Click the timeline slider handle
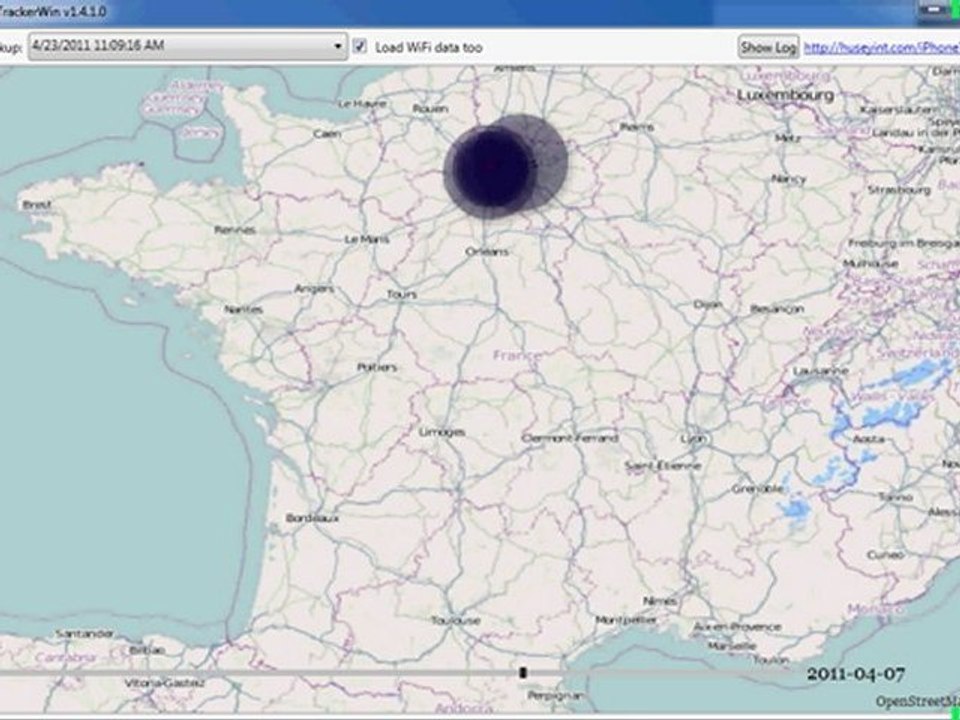 522,673
